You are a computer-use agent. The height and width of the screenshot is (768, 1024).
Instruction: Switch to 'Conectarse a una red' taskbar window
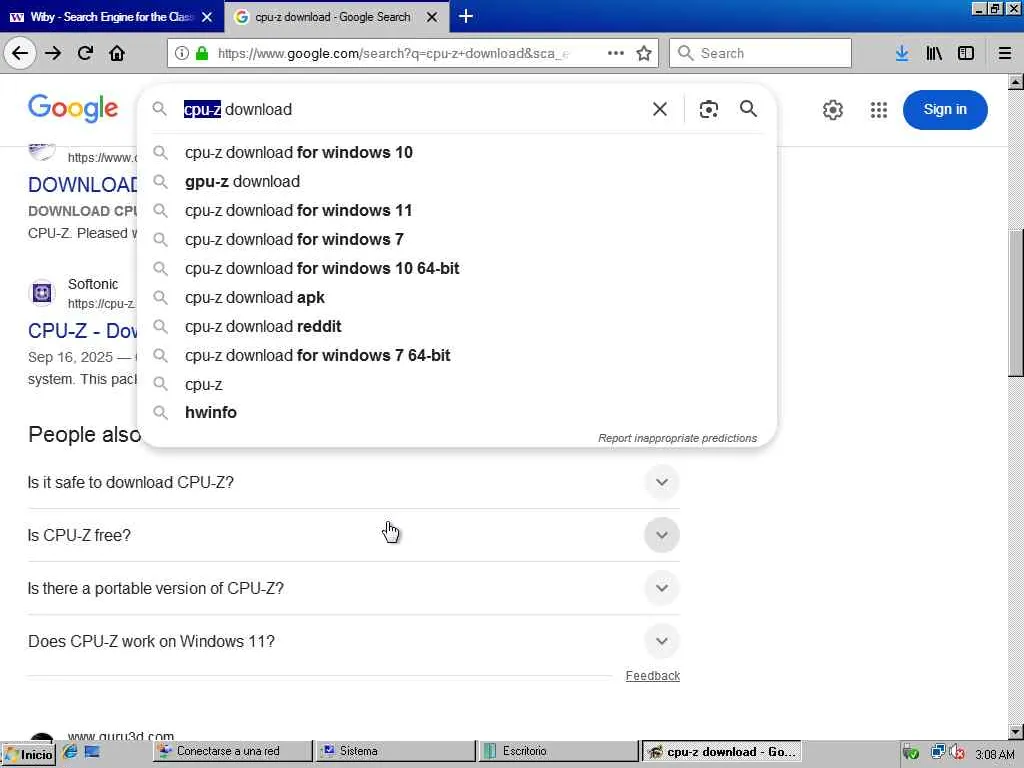(x=232, y=751)
